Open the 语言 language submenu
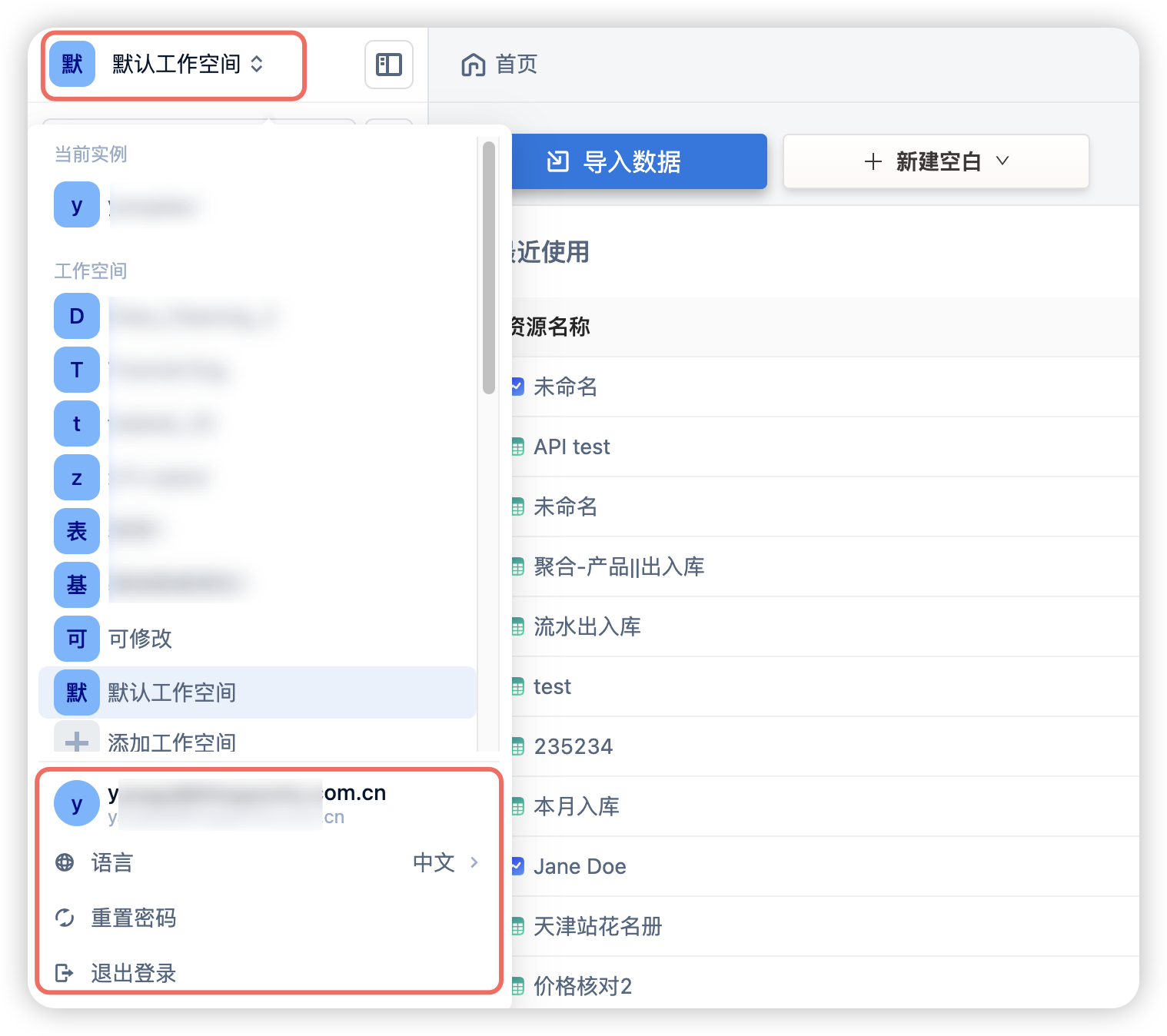Screen dimensions: 1167x1036 pos(268,862)
